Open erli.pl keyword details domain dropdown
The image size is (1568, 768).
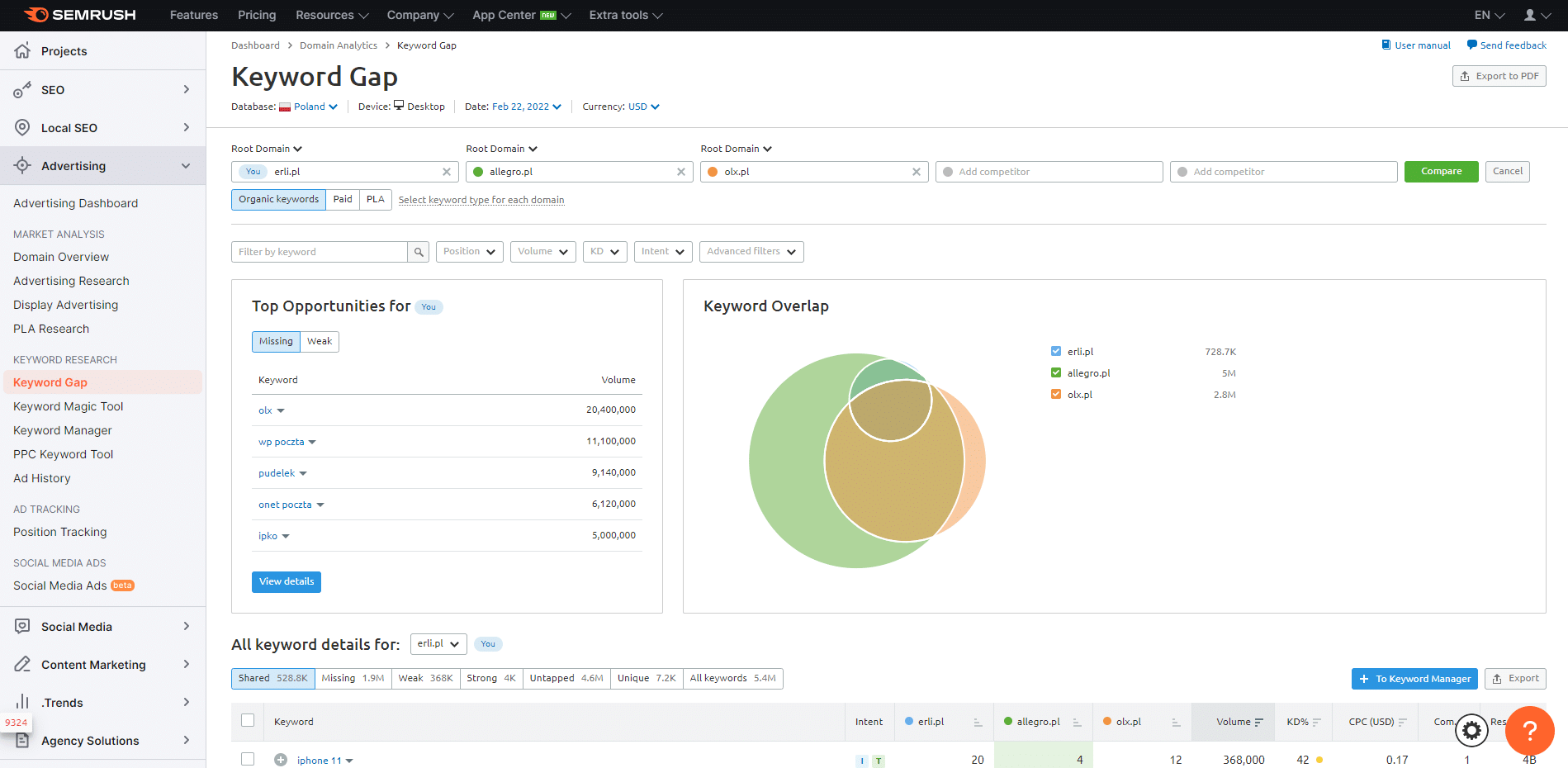(x=438, y=644)
